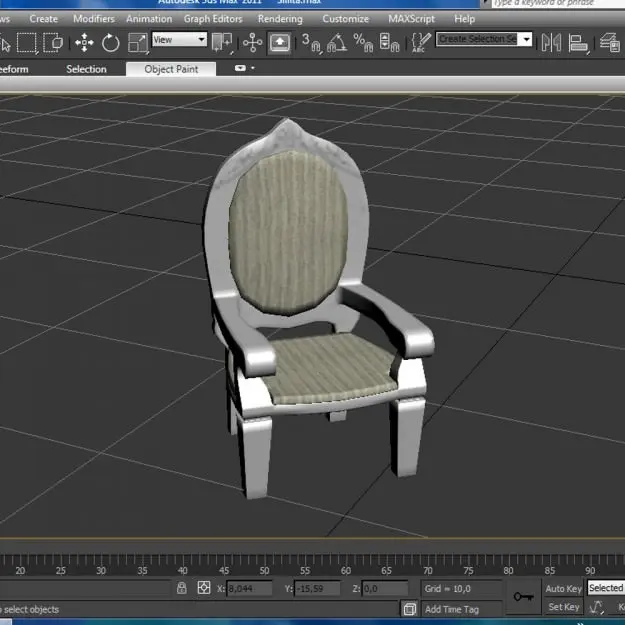Open the Help menu
The image size is (625, 625).
pyautogui.click(x=464, y=19)
